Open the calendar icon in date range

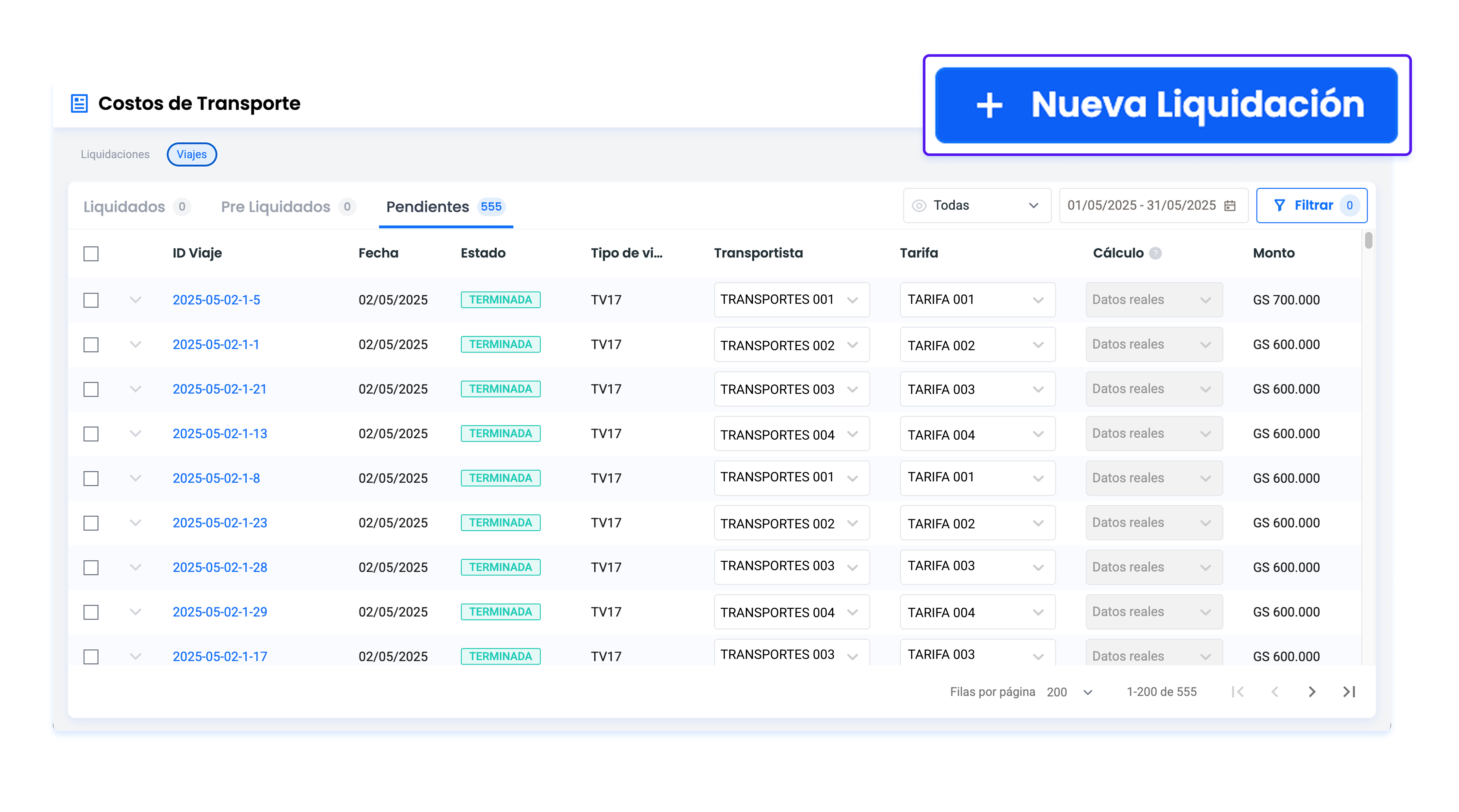click(x=1230, y=206)
